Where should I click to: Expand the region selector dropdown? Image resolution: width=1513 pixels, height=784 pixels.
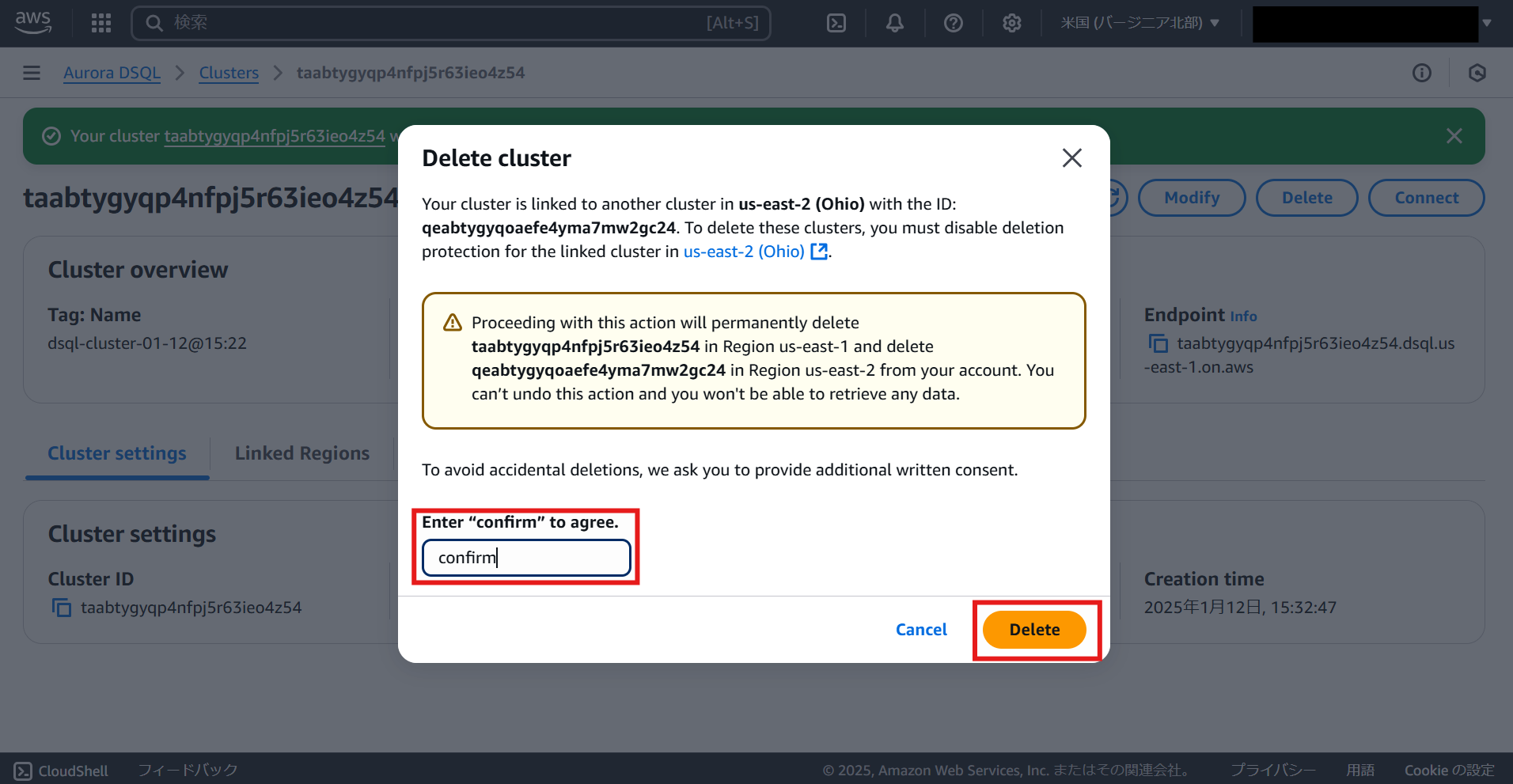1140,23
